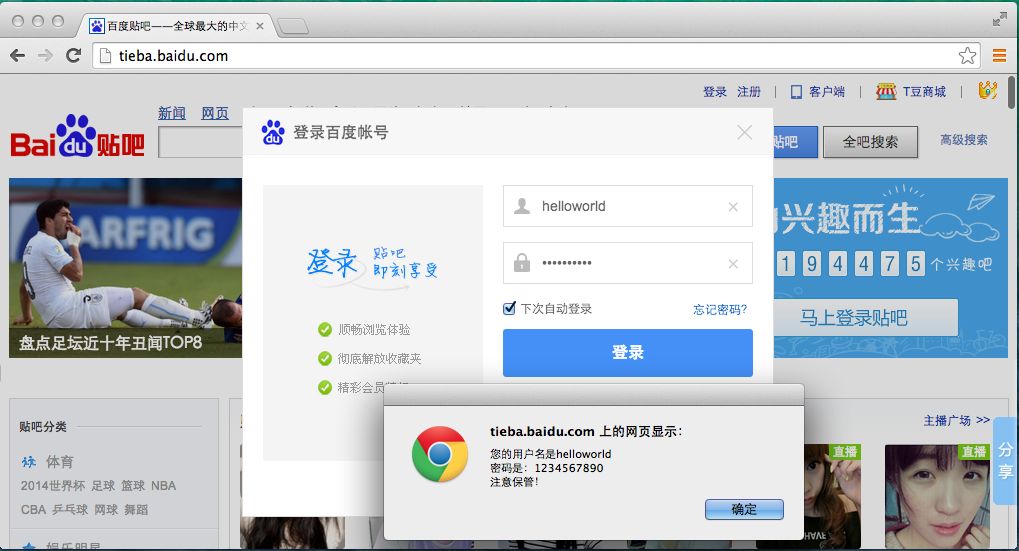Click the 注册 link at top
Viewport: 1019px width, 551px height.
(749, 92)
